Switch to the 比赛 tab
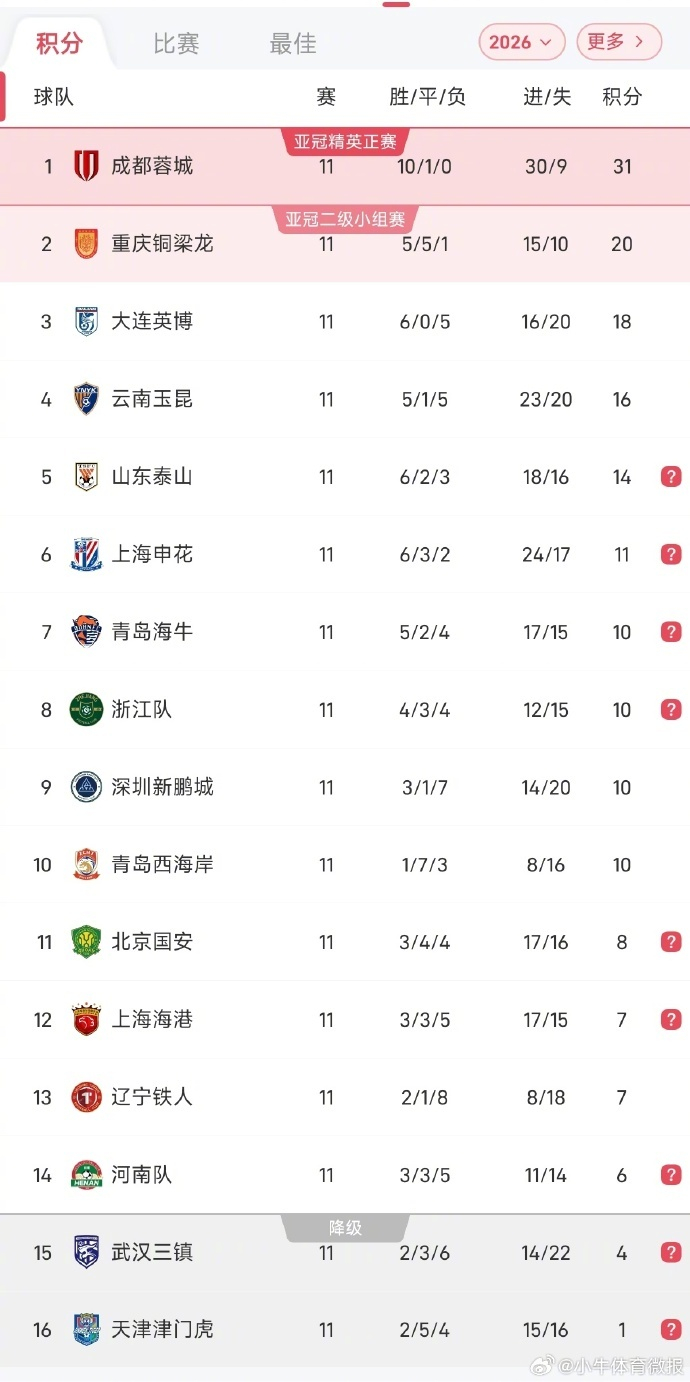Viewport: 690px width, 1382px height. (x=177, y=44)
